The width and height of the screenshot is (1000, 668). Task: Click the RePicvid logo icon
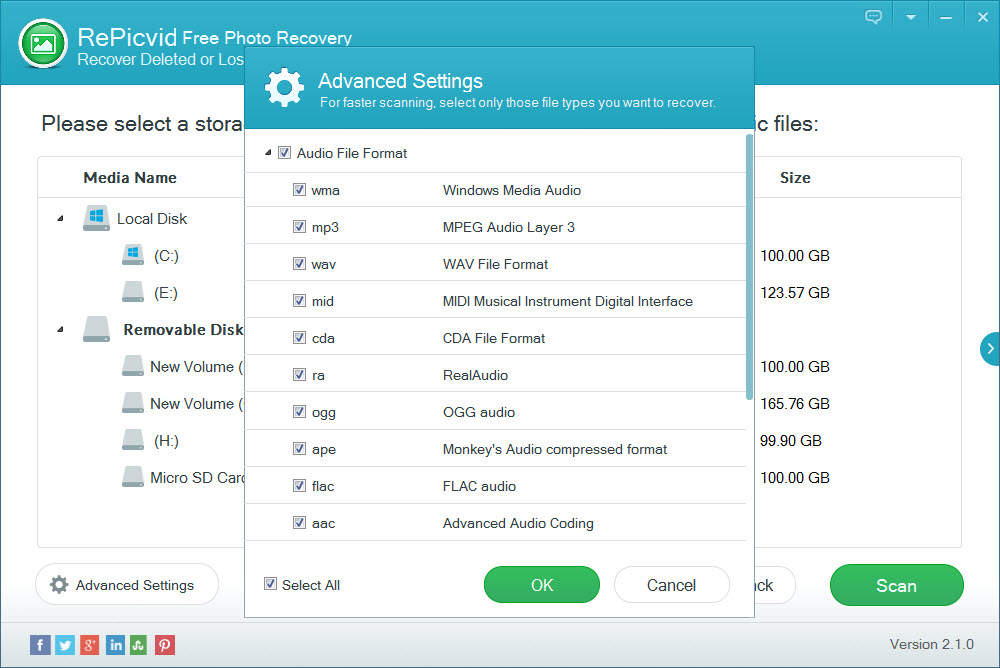[41, 44]
